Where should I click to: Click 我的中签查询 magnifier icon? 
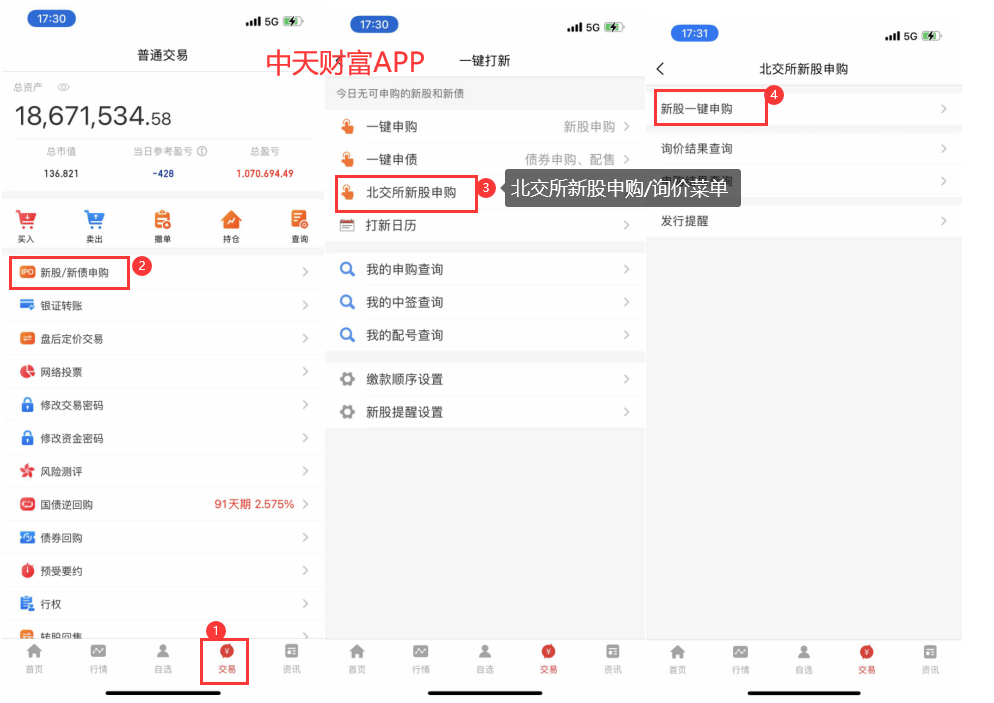point(347,302)
